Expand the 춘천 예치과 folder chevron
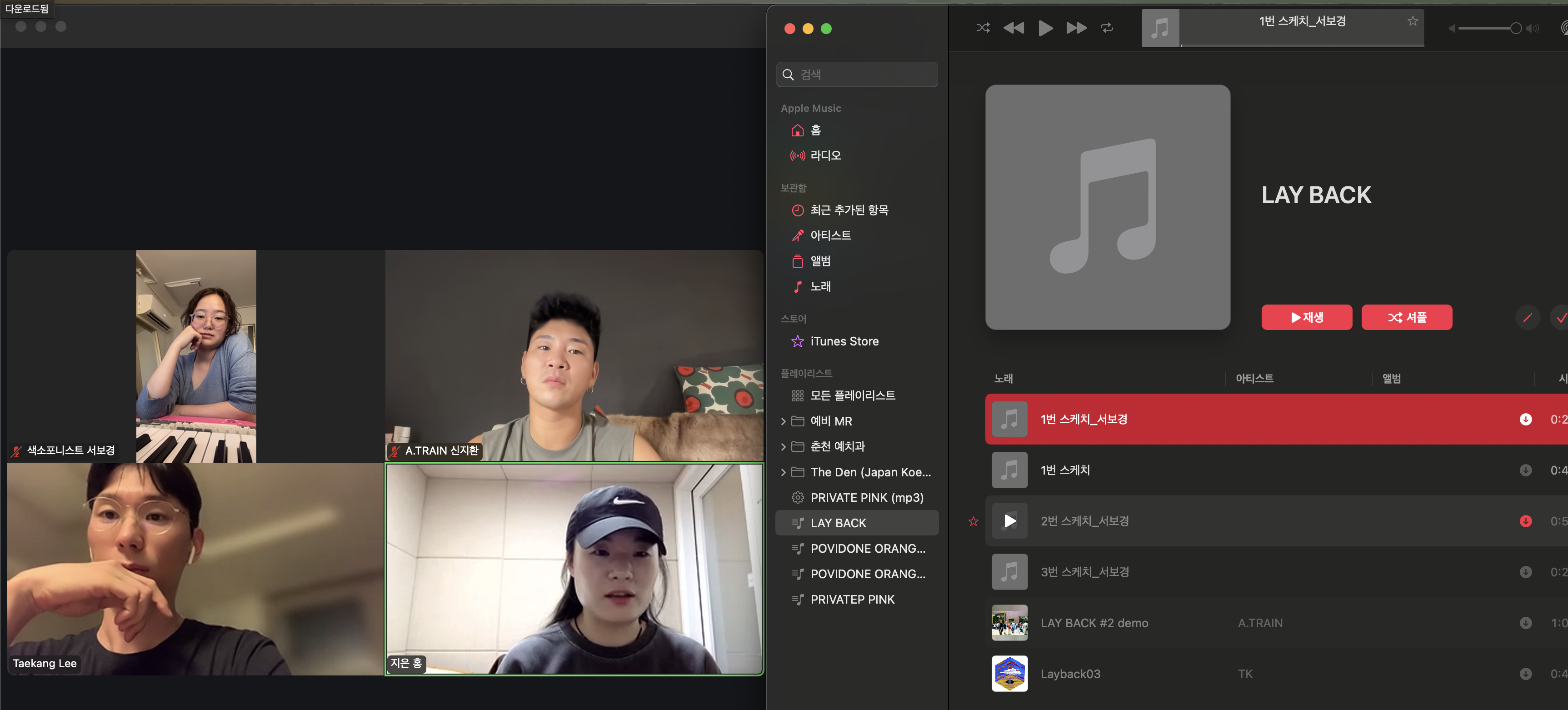The image size is (1568, 710). (783, 447)
